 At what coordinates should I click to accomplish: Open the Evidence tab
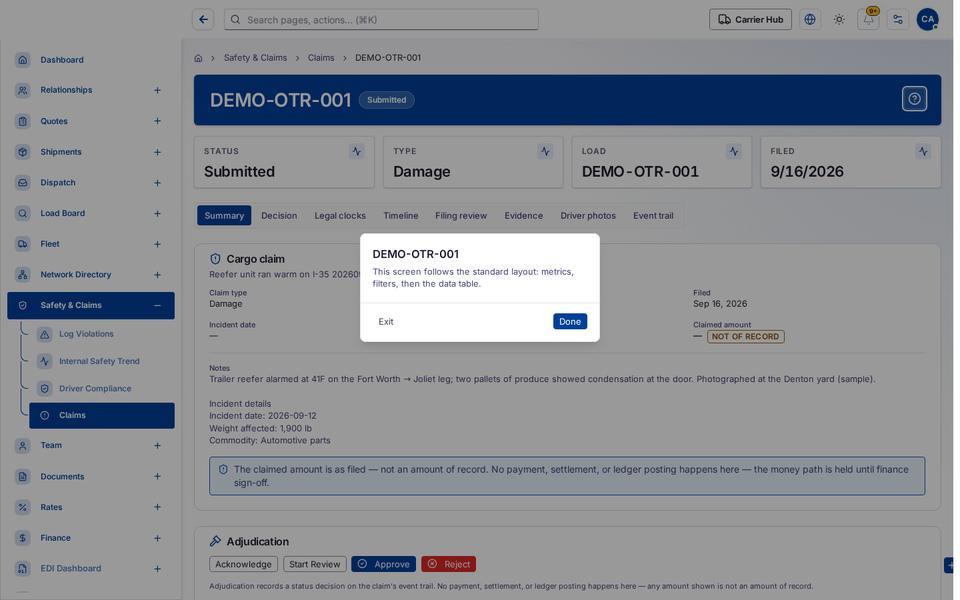tap(523, 216)
